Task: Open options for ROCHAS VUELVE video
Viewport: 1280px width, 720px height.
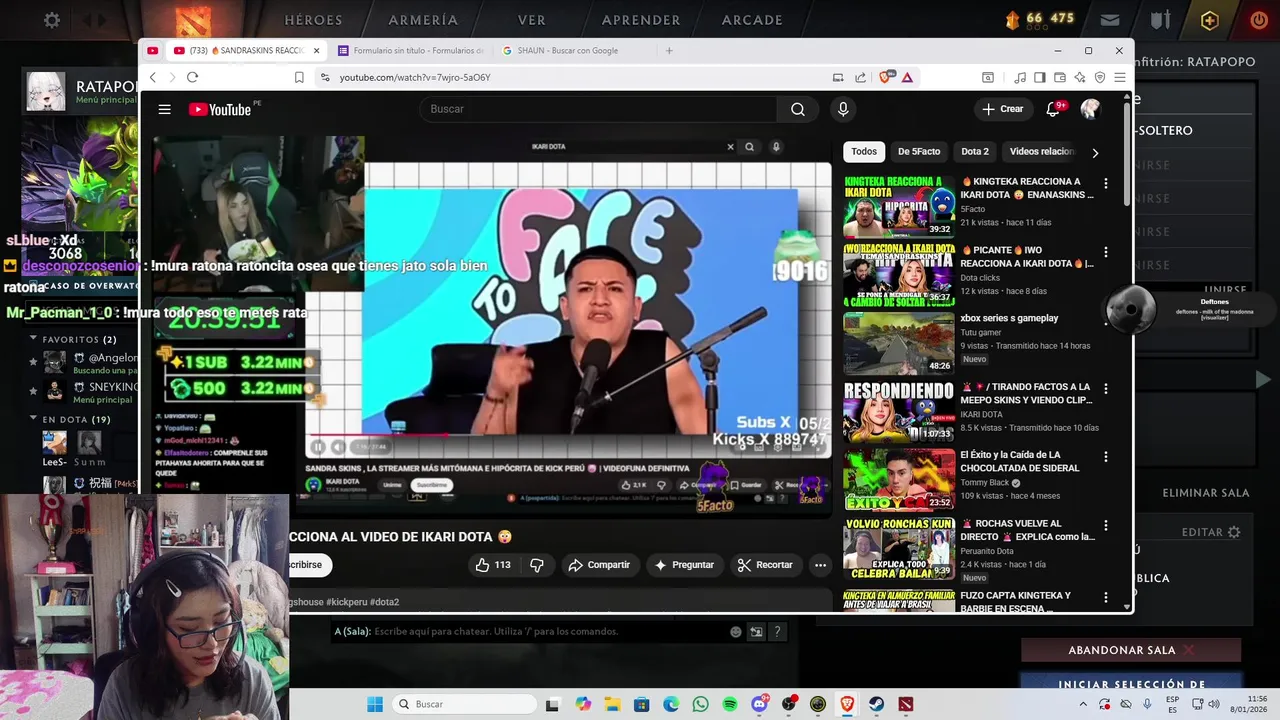Action: pyautogui.click(x=1105, y=525)
